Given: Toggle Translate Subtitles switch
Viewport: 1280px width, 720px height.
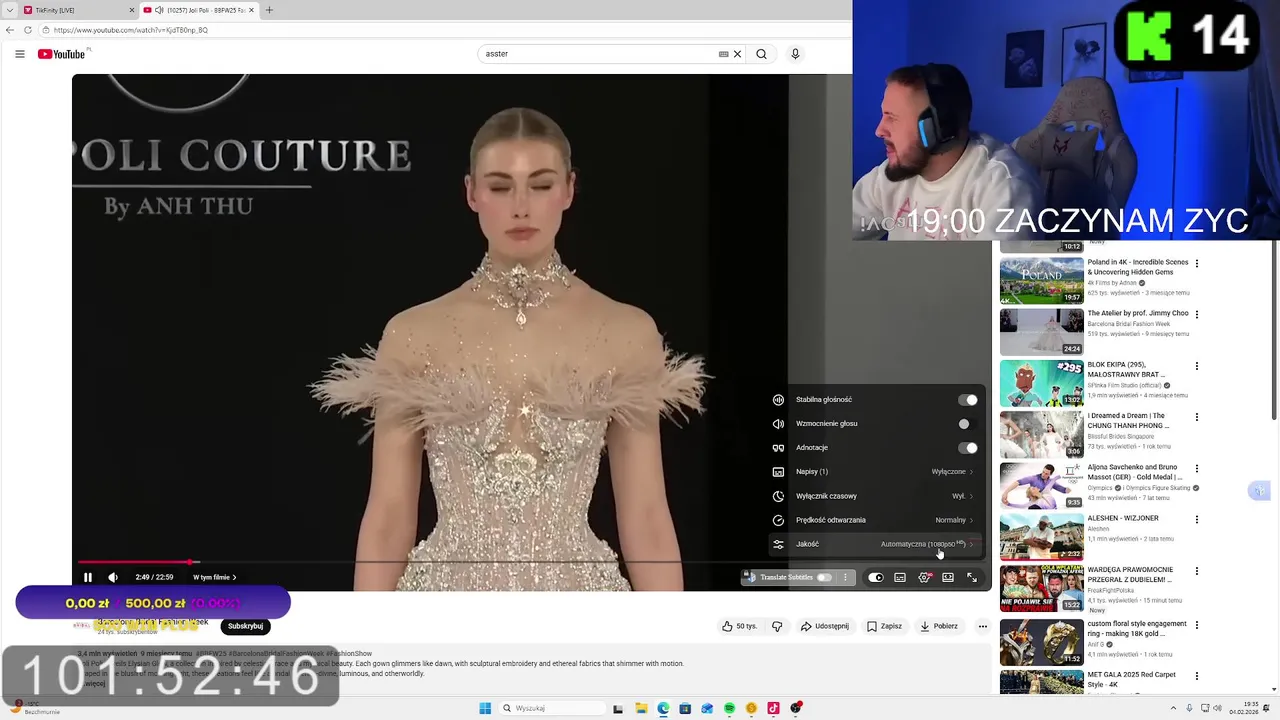Looking at the screenshot, I should click(824, 577).
